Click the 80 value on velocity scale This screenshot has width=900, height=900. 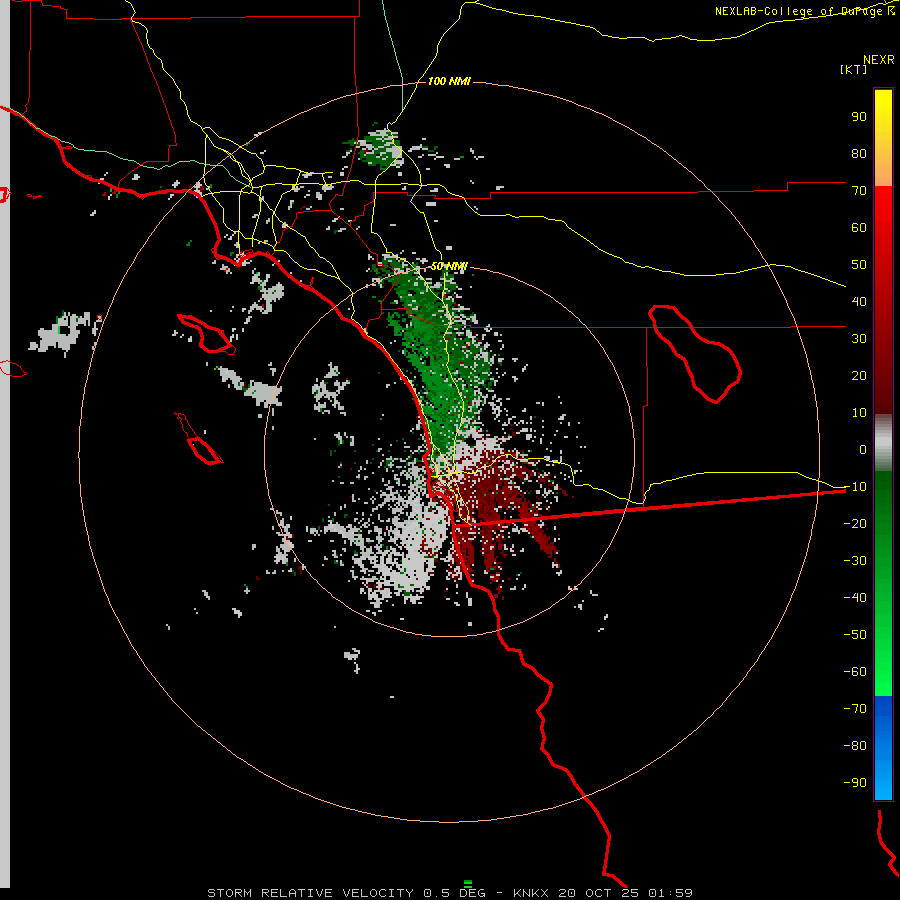[x=859, y=154]
